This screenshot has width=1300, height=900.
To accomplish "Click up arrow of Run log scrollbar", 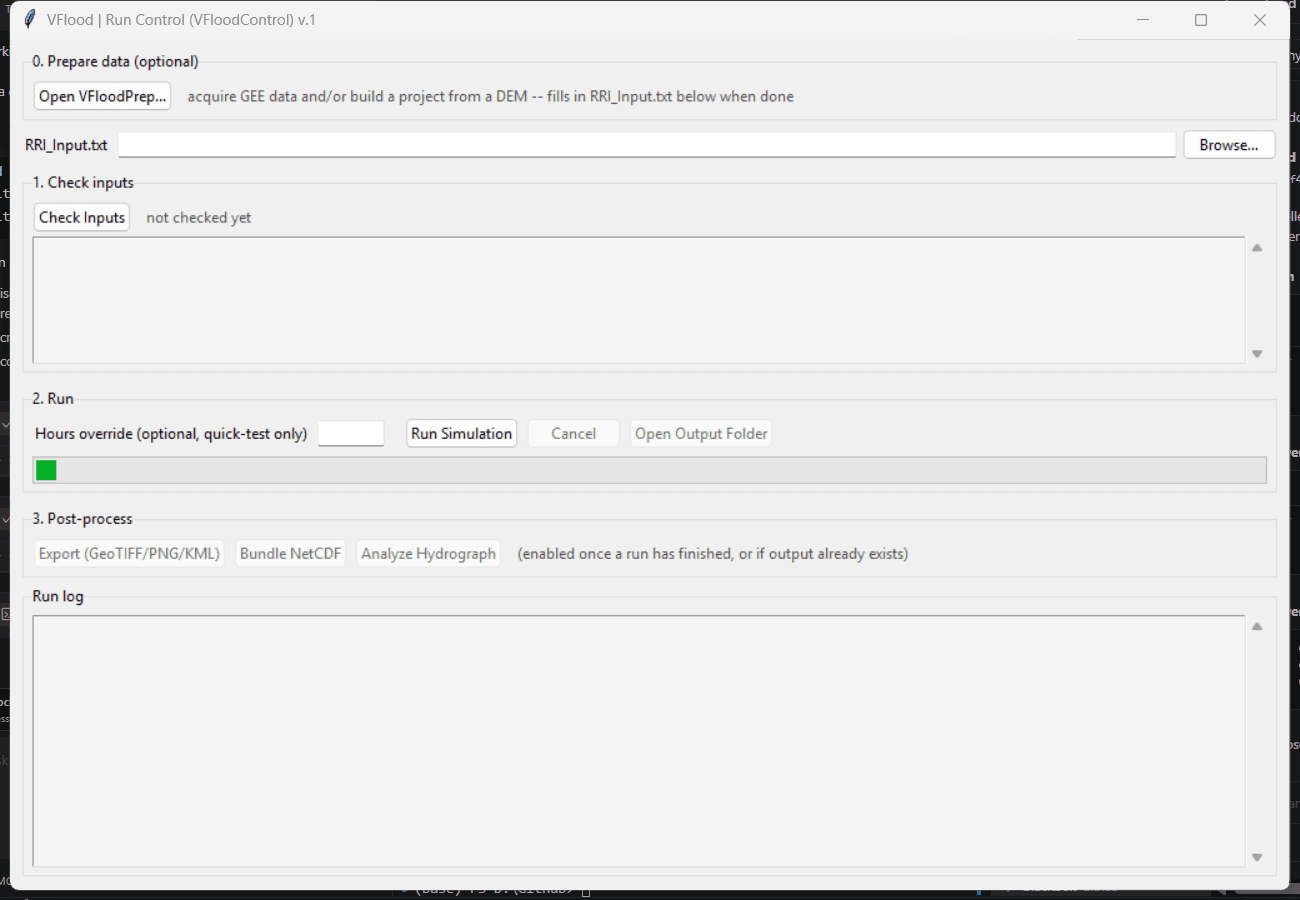I will tap(1257, 627).
